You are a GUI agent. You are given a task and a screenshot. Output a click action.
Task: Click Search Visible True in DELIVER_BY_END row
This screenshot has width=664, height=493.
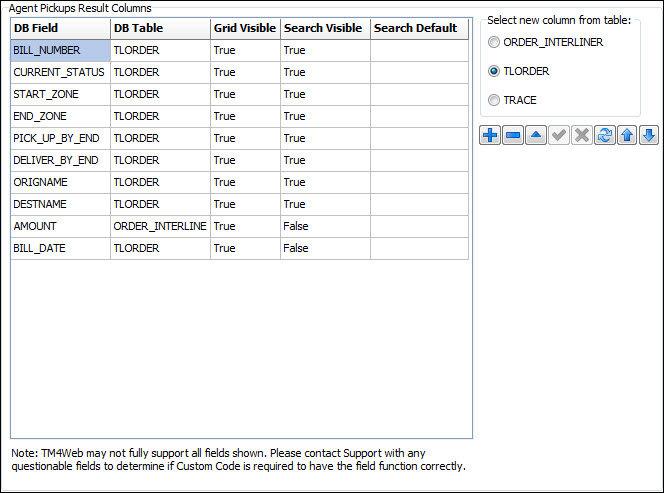click(325, 161)
